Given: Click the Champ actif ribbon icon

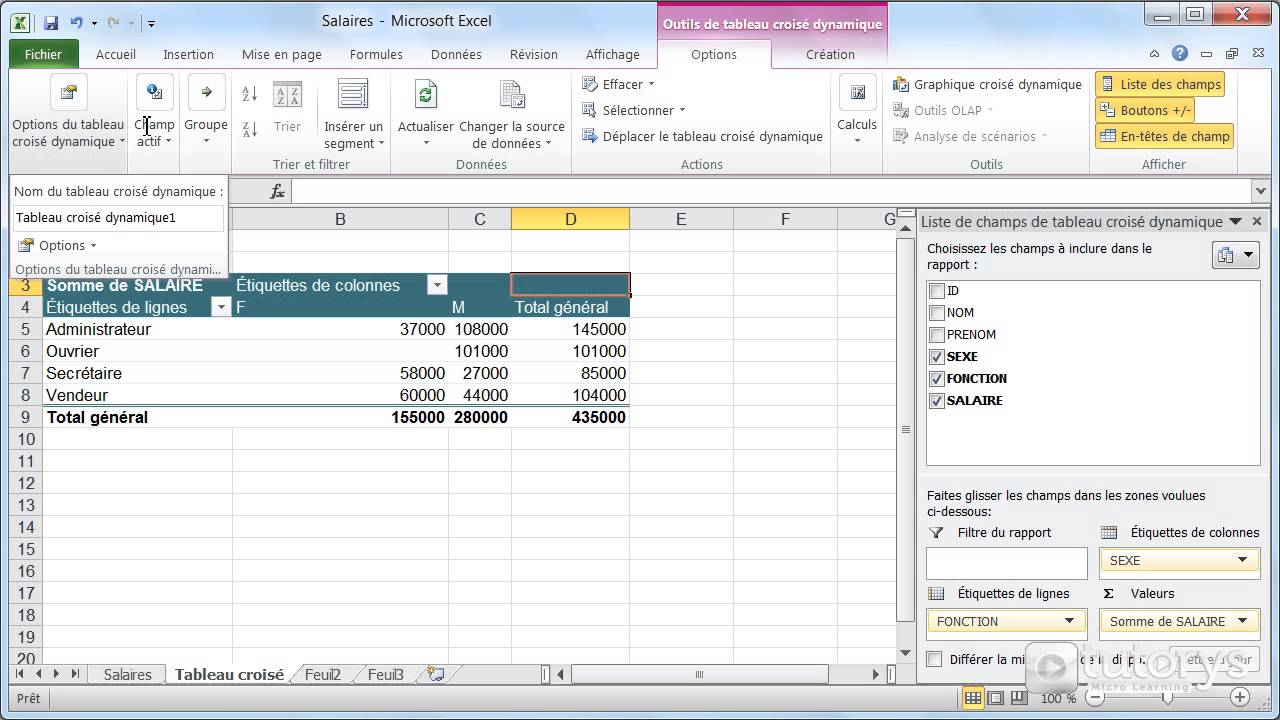Looking at the screenshot, I should [x=154, y=93].
